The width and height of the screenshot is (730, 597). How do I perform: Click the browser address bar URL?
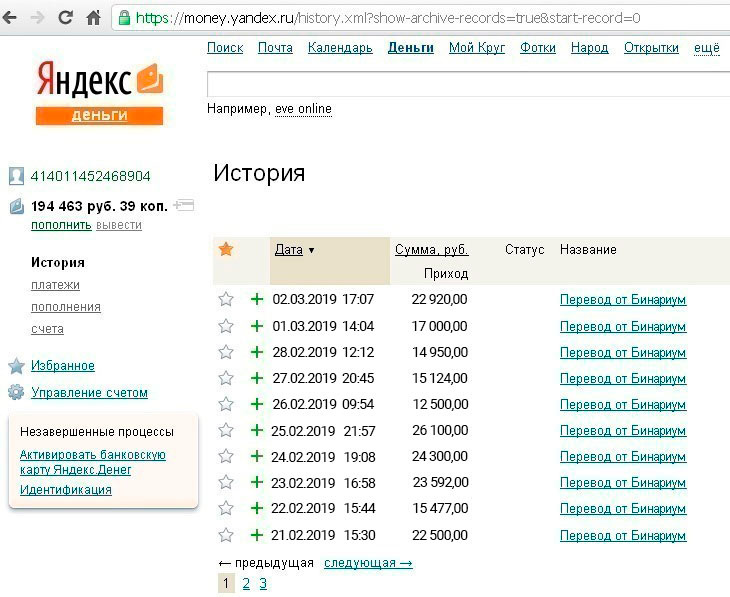[388, 18]
